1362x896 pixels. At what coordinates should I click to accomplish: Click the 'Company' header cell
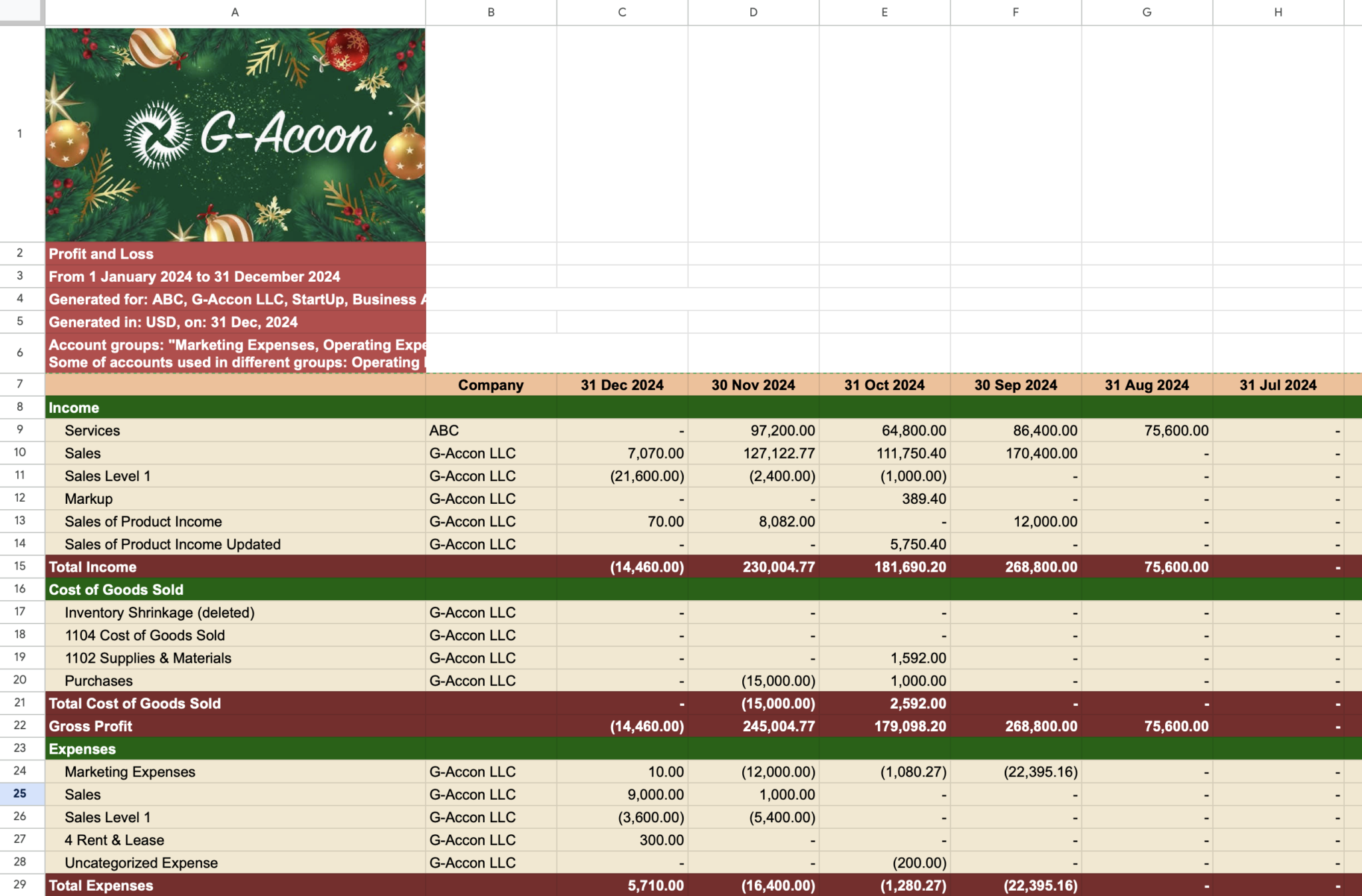coord(491,385)
